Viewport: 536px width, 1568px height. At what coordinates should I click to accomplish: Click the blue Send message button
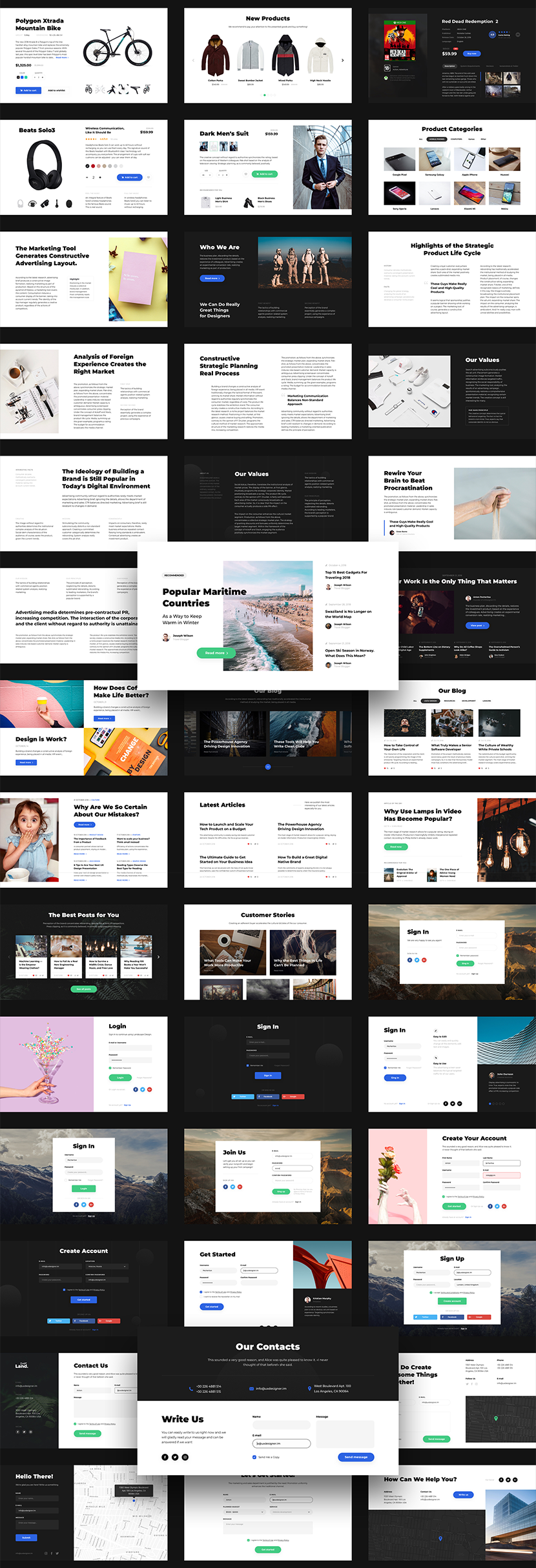pyautogui.click(x=356, y=1457)
